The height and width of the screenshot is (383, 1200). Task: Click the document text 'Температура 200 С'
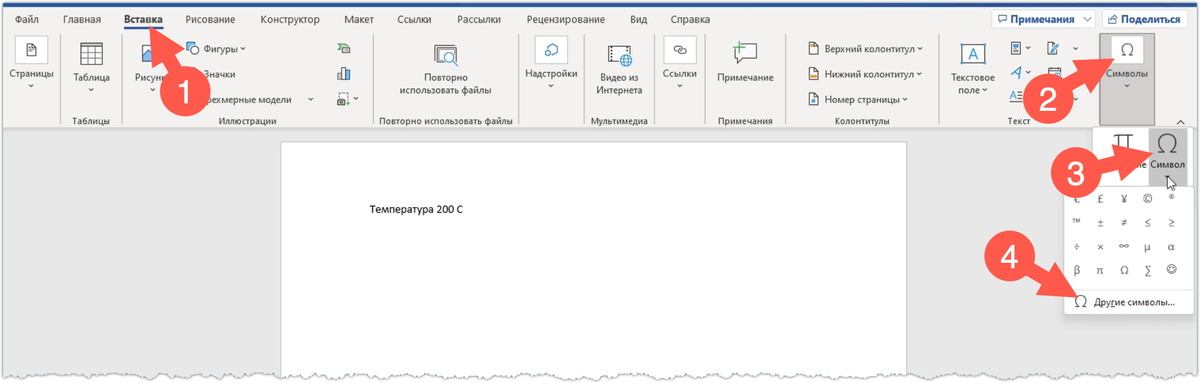tap(417, 210)
